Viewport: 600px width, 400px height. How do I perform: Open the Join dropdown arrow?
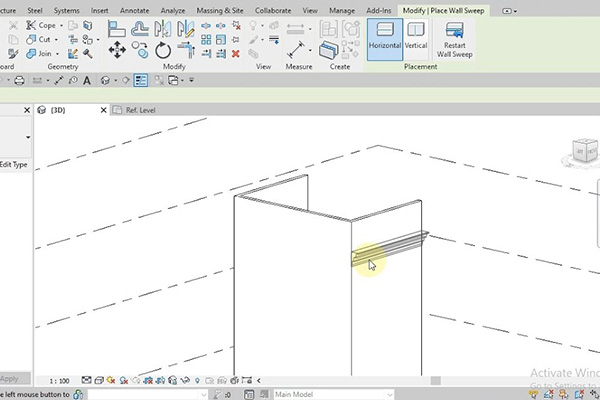pyautogui.click(x=57, y=54)
